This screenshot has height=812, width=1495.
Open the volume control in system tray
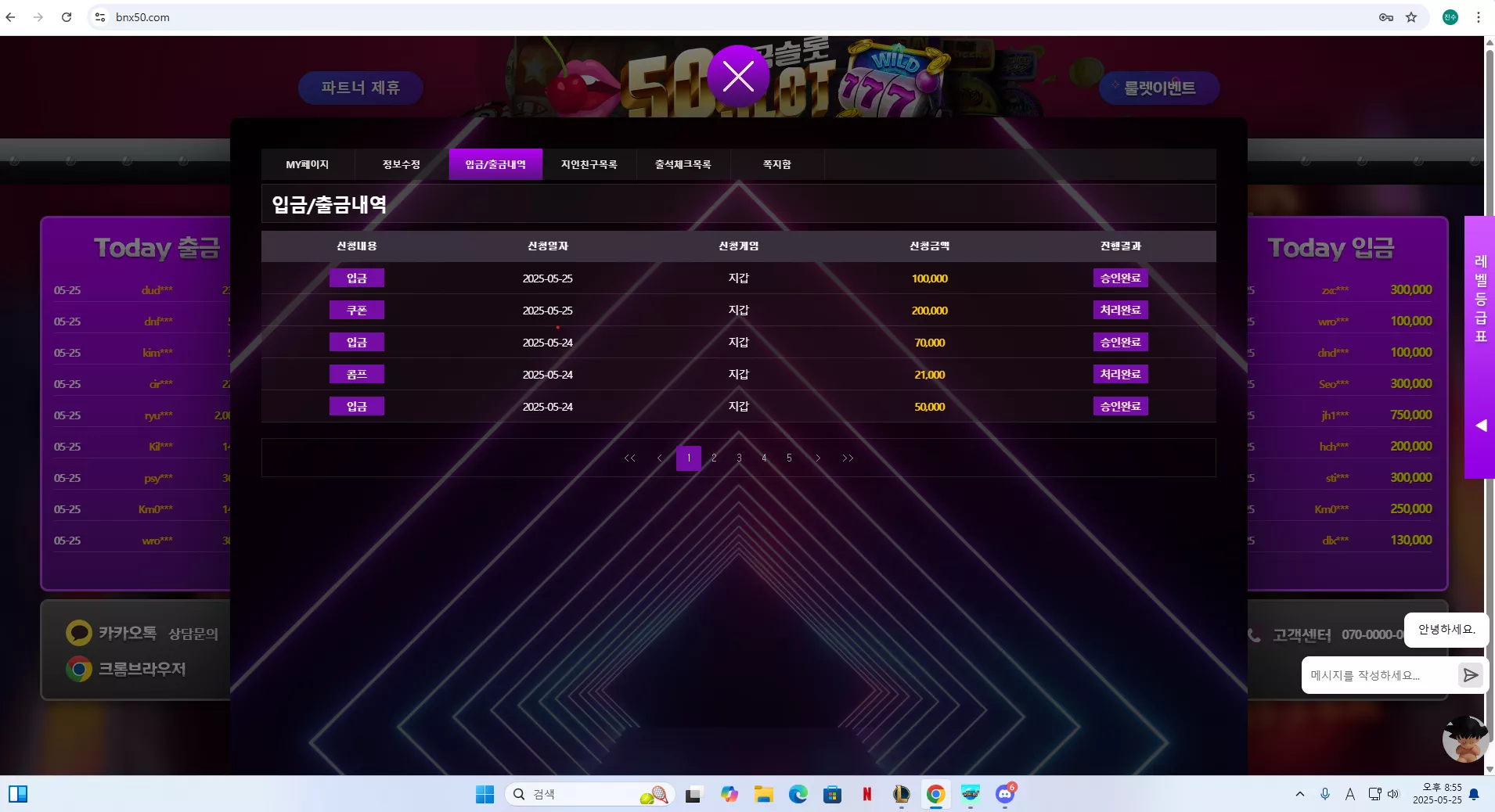[1393, 795]
